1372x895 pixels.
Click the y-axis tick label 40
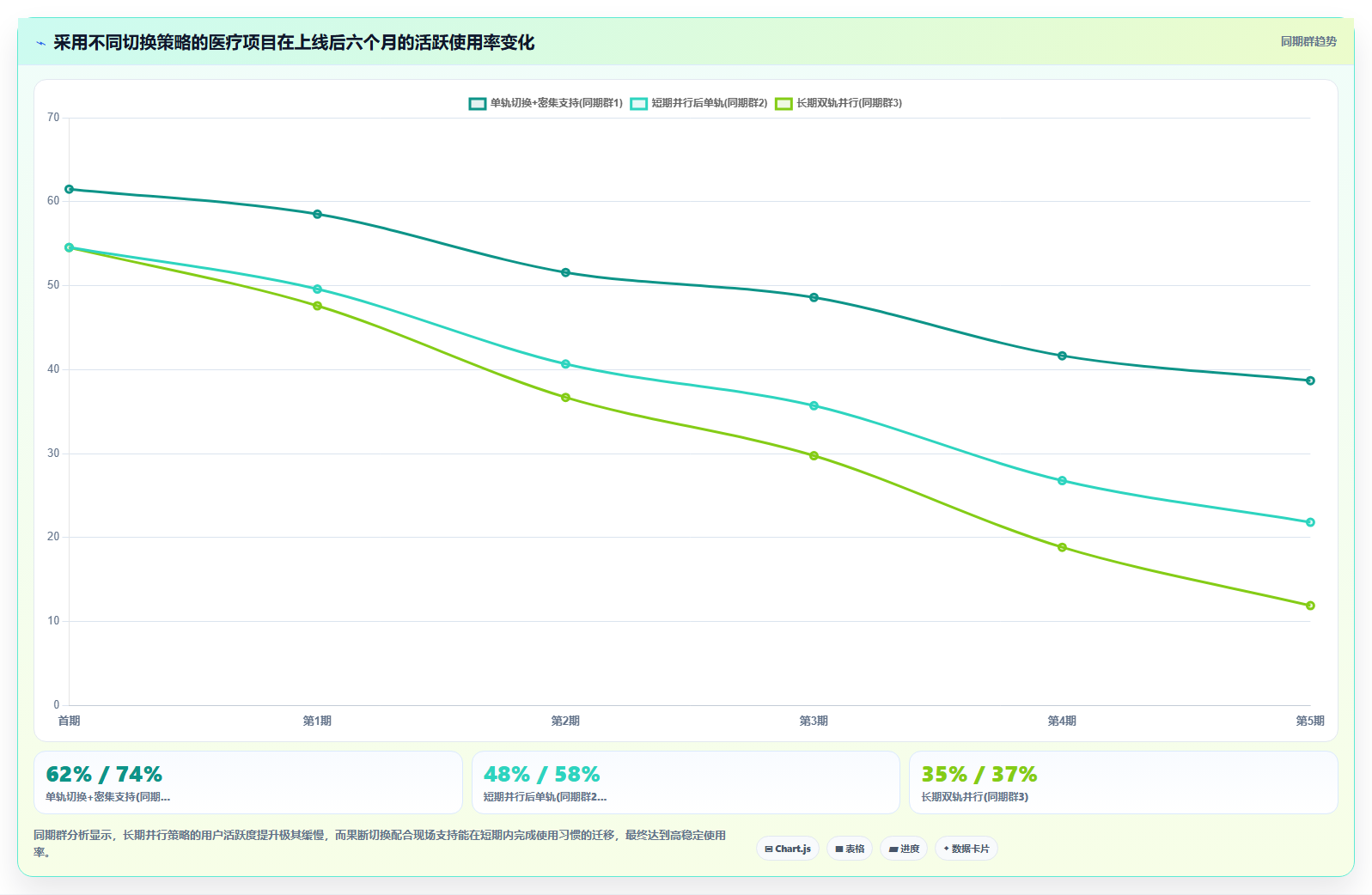[53, 369]
